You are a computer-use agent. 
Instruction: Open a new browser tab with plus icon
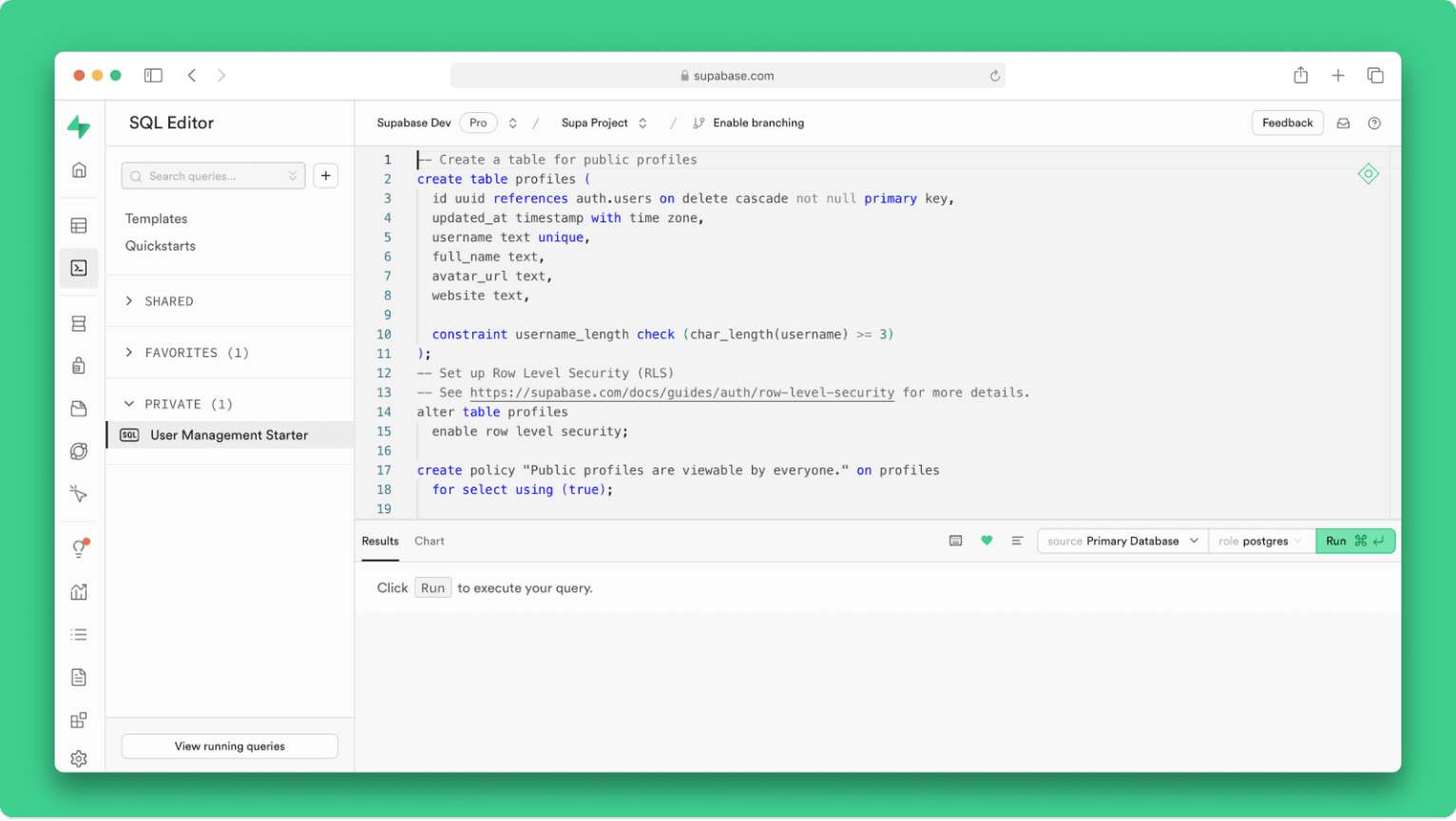[x=1338, y=75]
